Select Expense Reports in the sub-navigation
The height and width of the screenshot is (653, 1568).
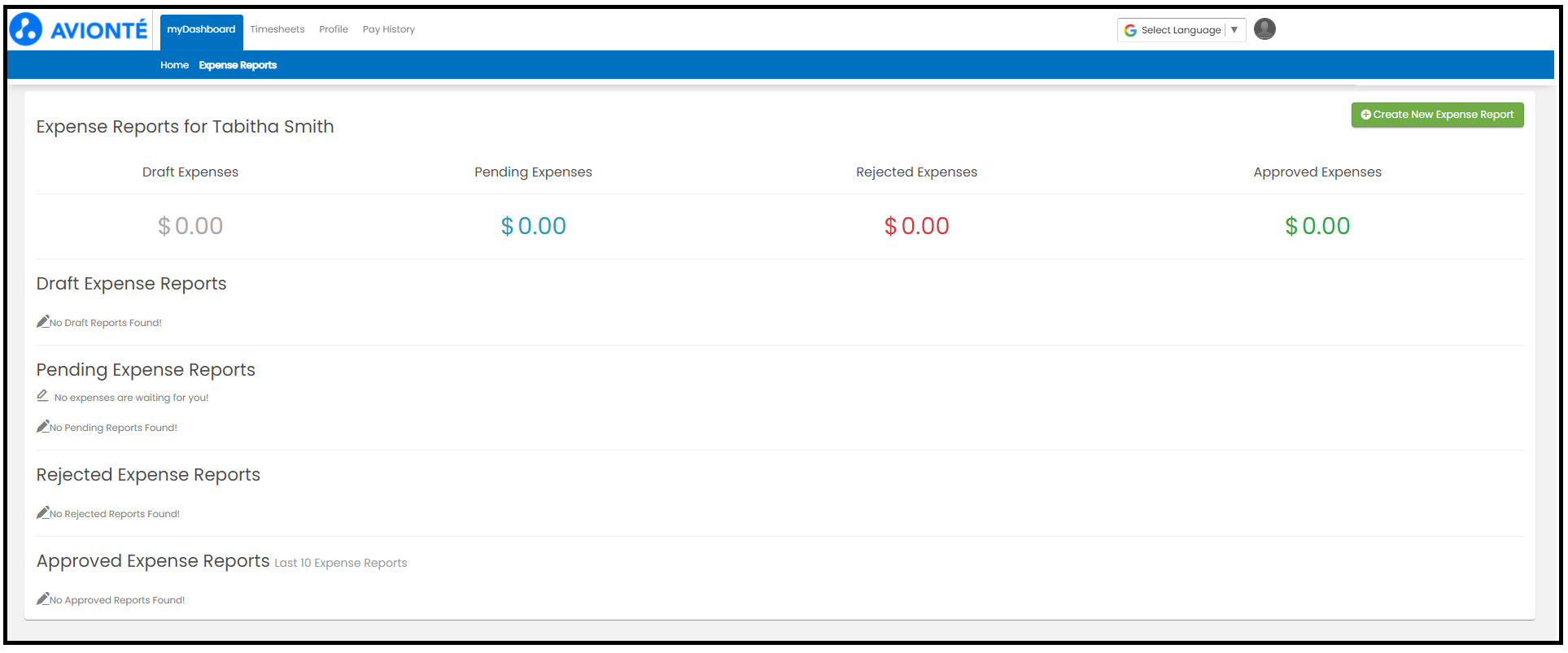[238, 65]
